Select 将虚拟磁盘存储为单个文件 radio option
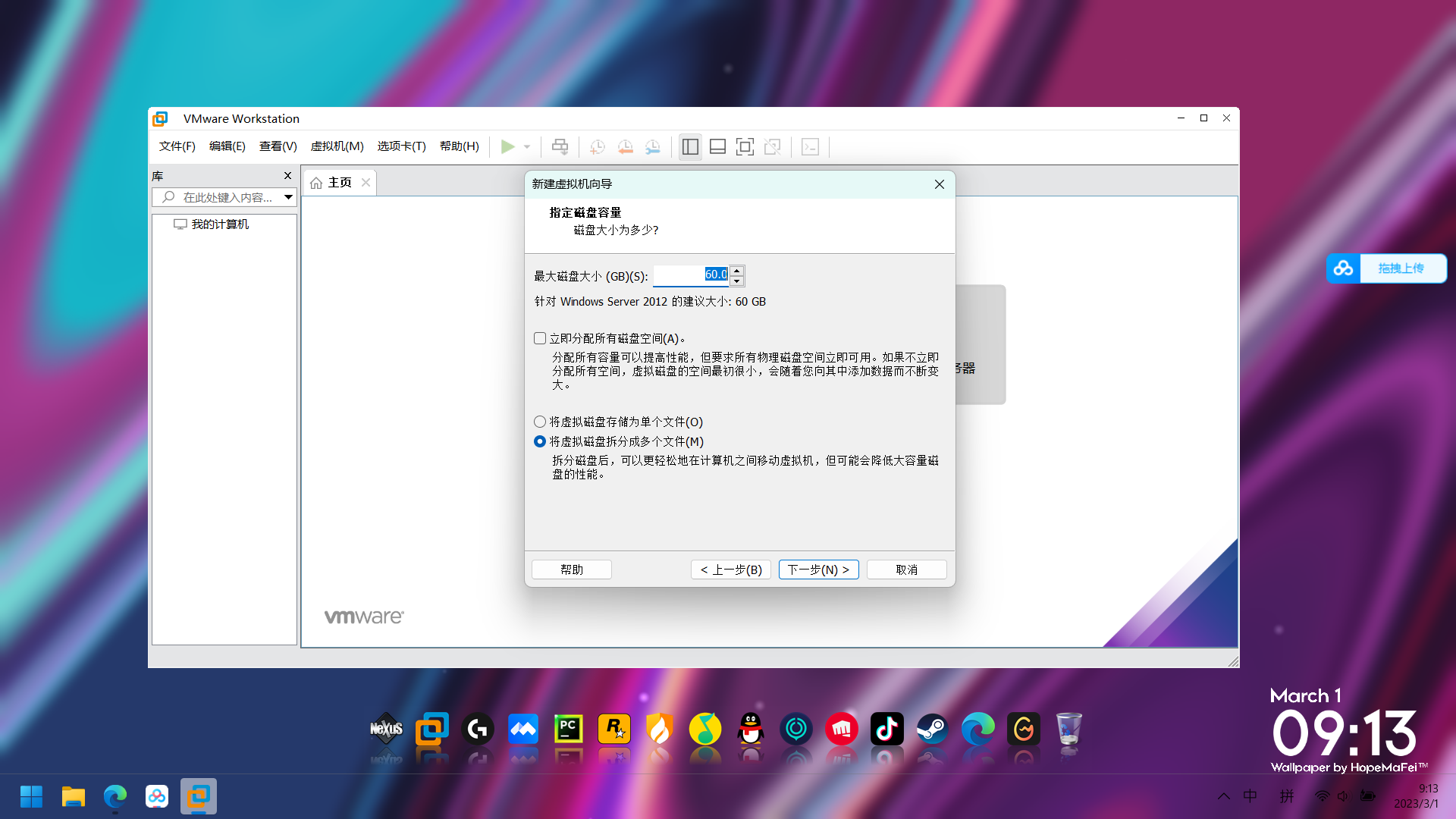This screenshot has height=819, width=1456. tap(540, 422)
